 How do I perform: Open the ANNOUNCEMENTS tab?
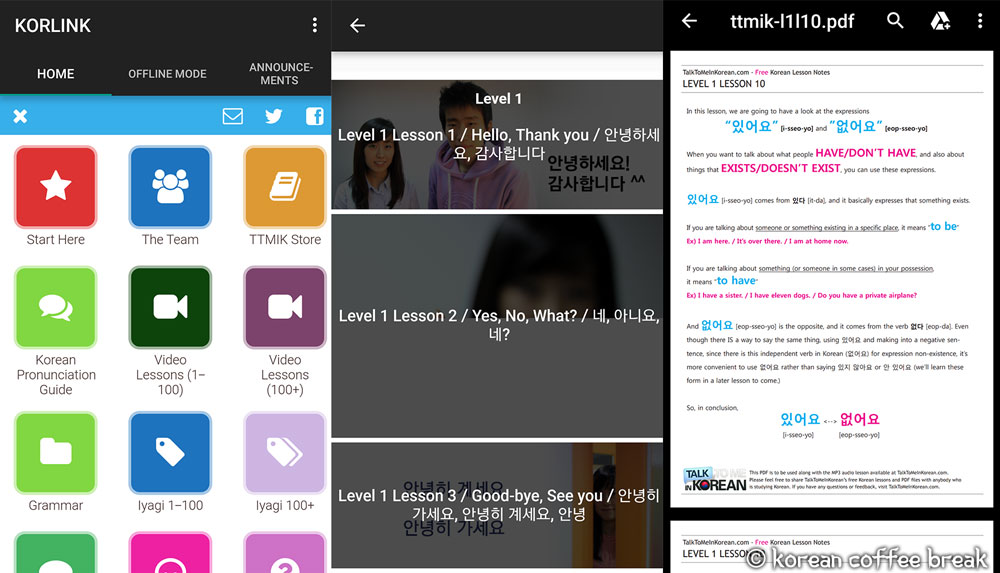[x=281, y=74]
